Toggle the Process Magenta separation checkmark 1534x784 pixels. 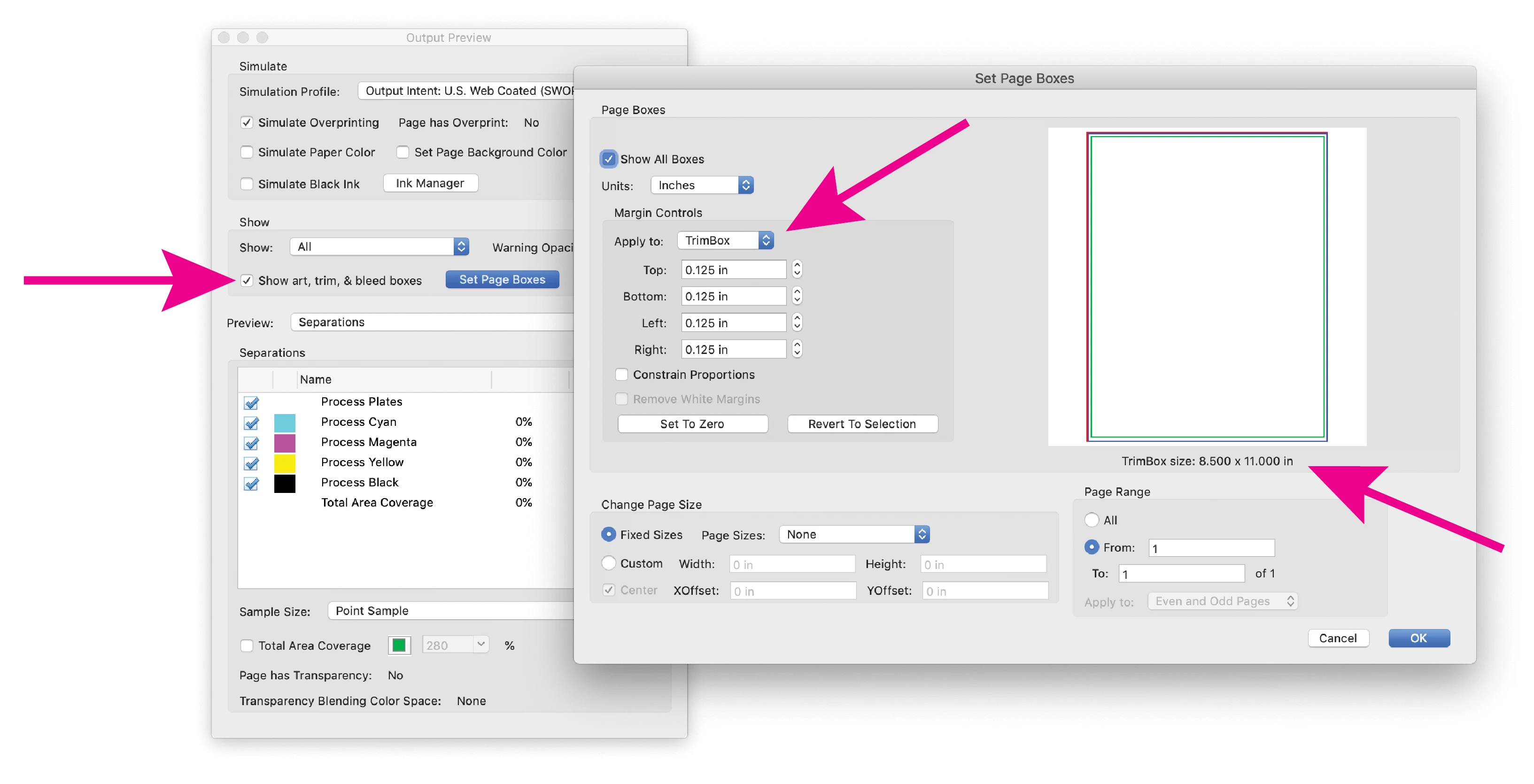251,443
